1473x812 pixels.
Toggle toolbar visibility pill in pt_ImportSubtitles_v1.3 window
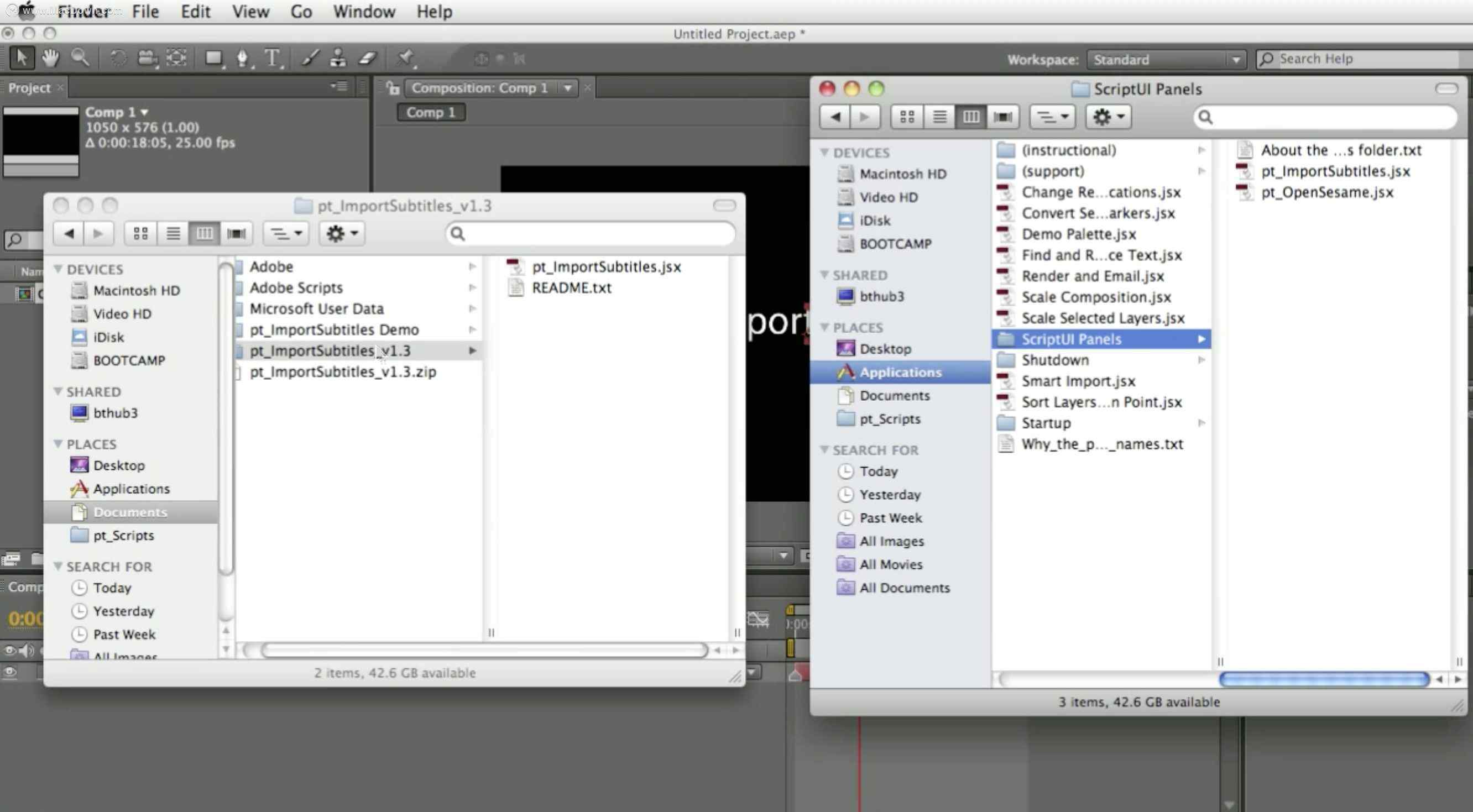pyautogui.click(x=724, y=205)
